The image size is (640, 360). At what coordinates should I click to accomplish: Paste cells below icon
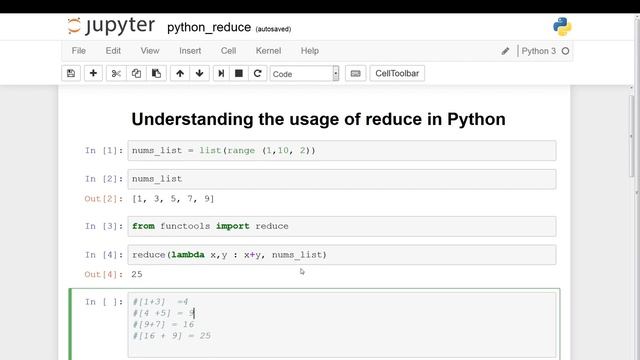tap(156, 73)
